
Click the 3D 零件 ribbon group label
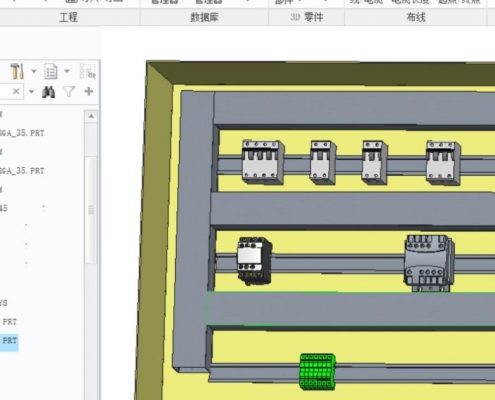pos(306,17)
